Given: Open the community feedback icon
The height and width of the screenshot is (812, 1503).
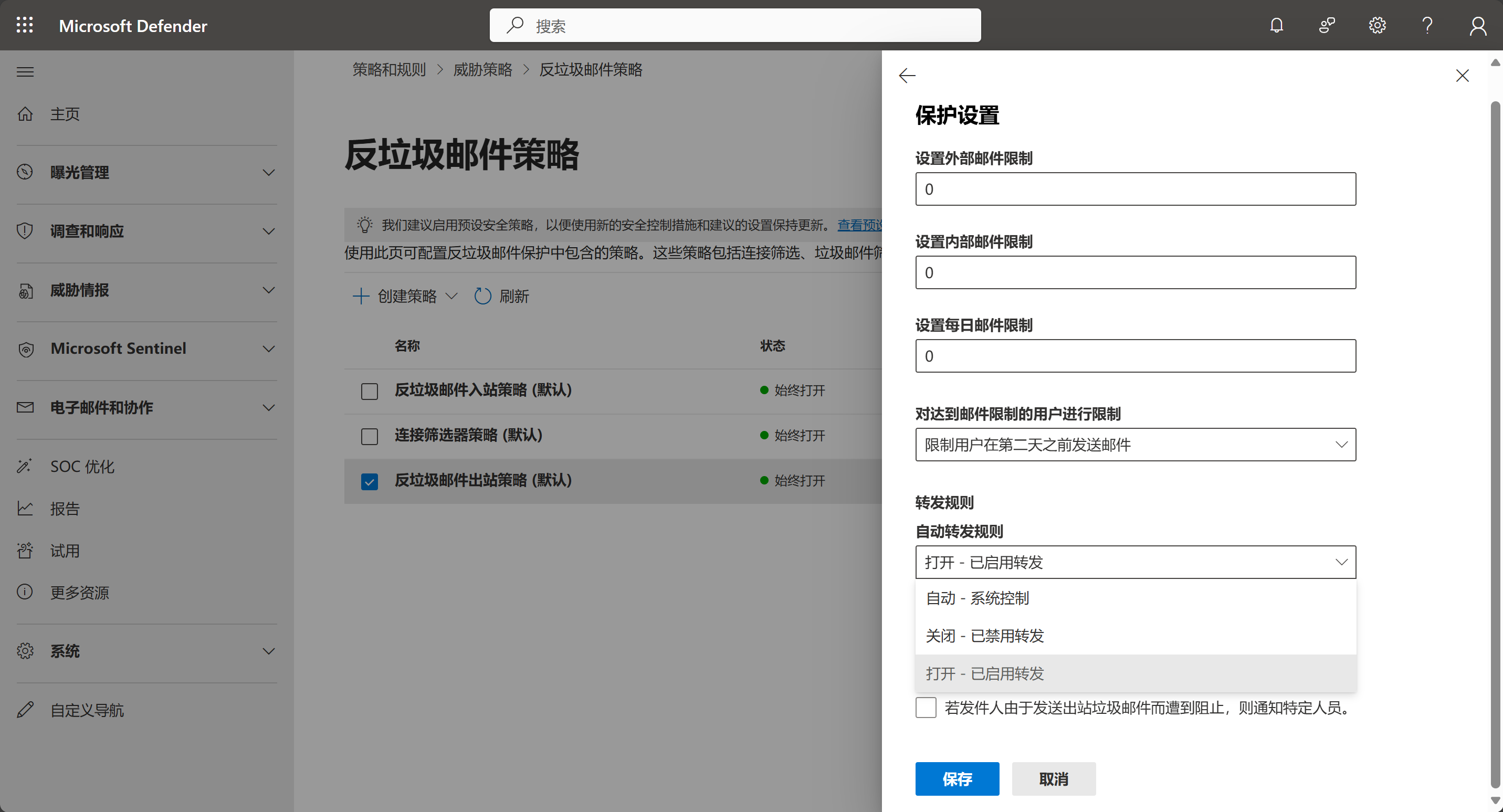Looking at the screenshot, I should tap(1327, 25).
